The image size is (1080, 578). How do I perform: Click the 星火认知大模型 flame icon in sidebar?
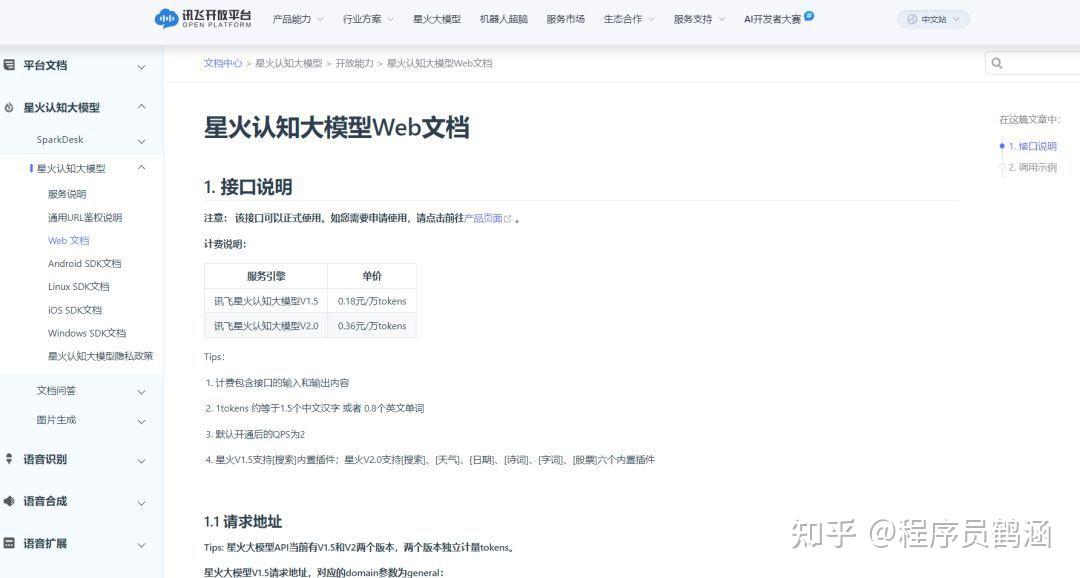pos(9,107)
